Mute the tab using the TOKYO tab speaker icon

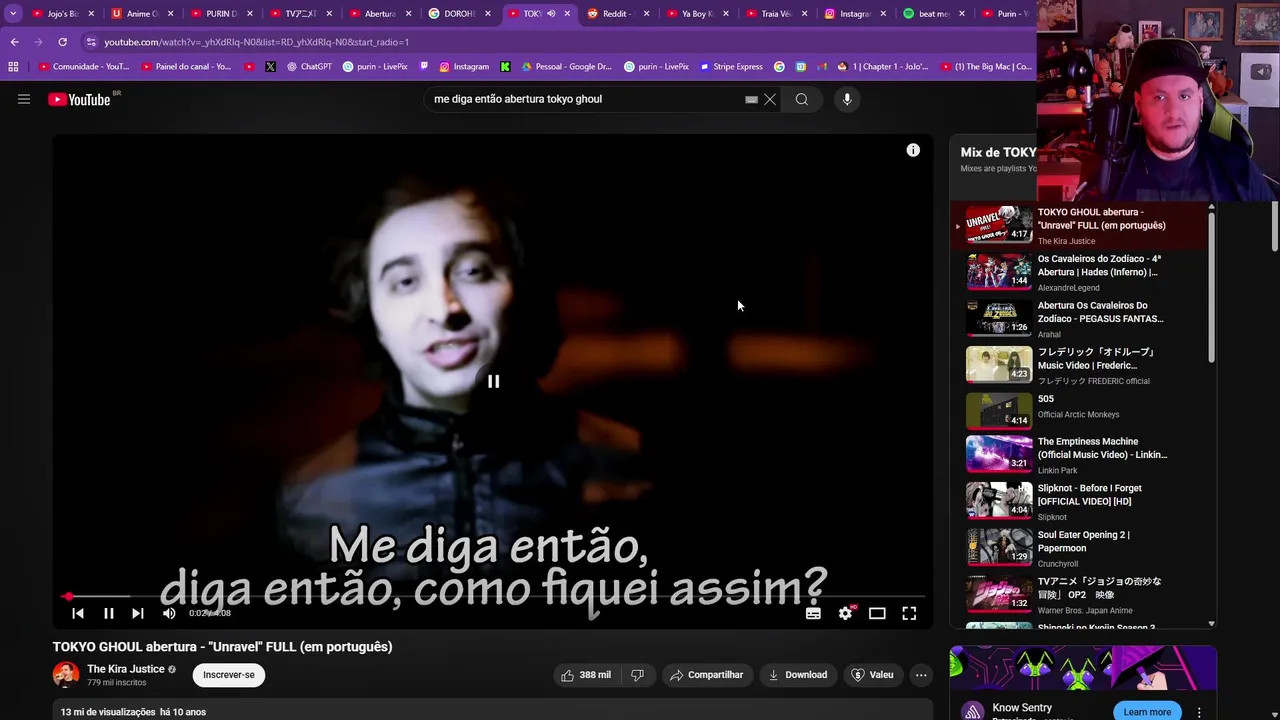551,14
